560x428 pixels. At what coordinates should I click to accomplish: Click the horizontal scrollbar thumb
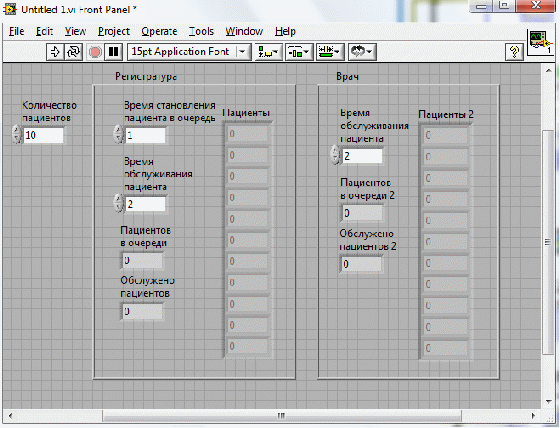281,415
